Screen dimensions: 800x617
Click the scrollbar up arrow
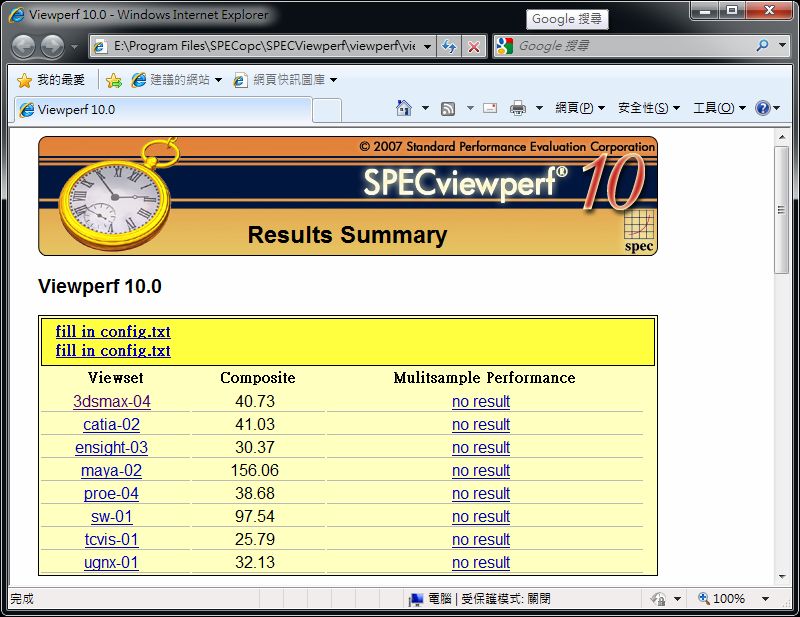coord(781,137)
